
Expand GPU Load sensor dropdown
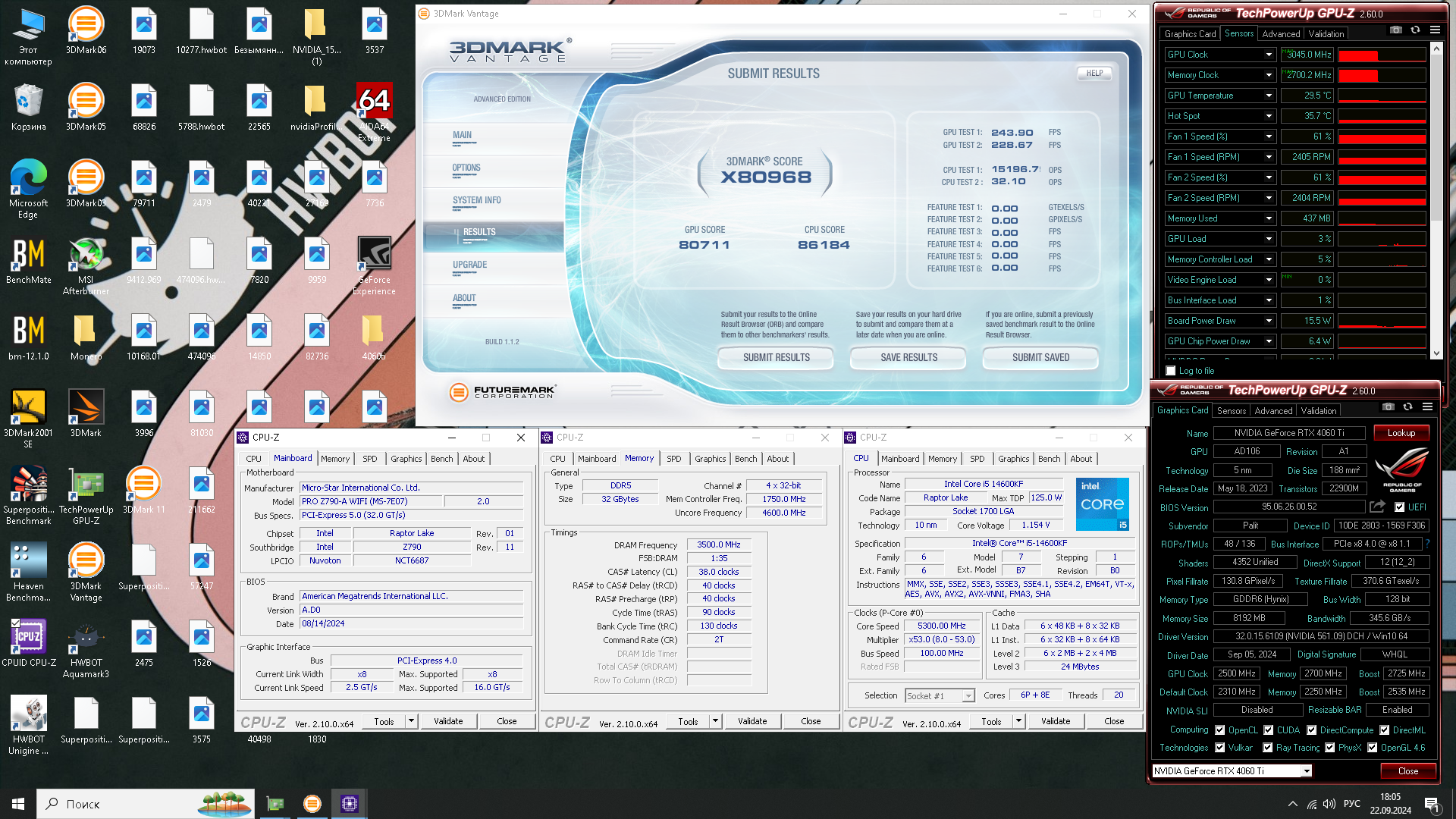1269,239
